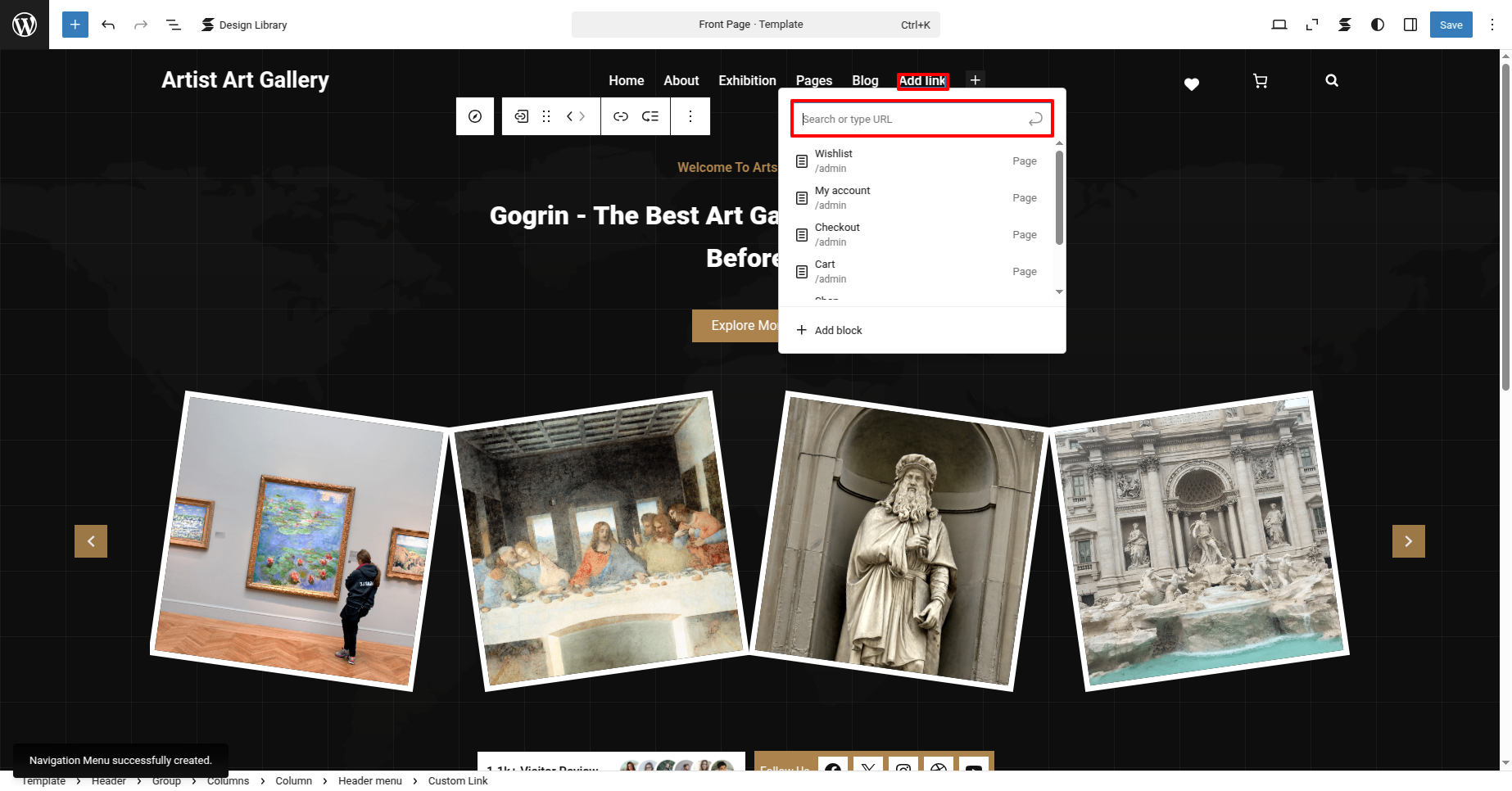
Task: Dismiss the Navigation Menu successfully created notice
Action: (120, 761)
